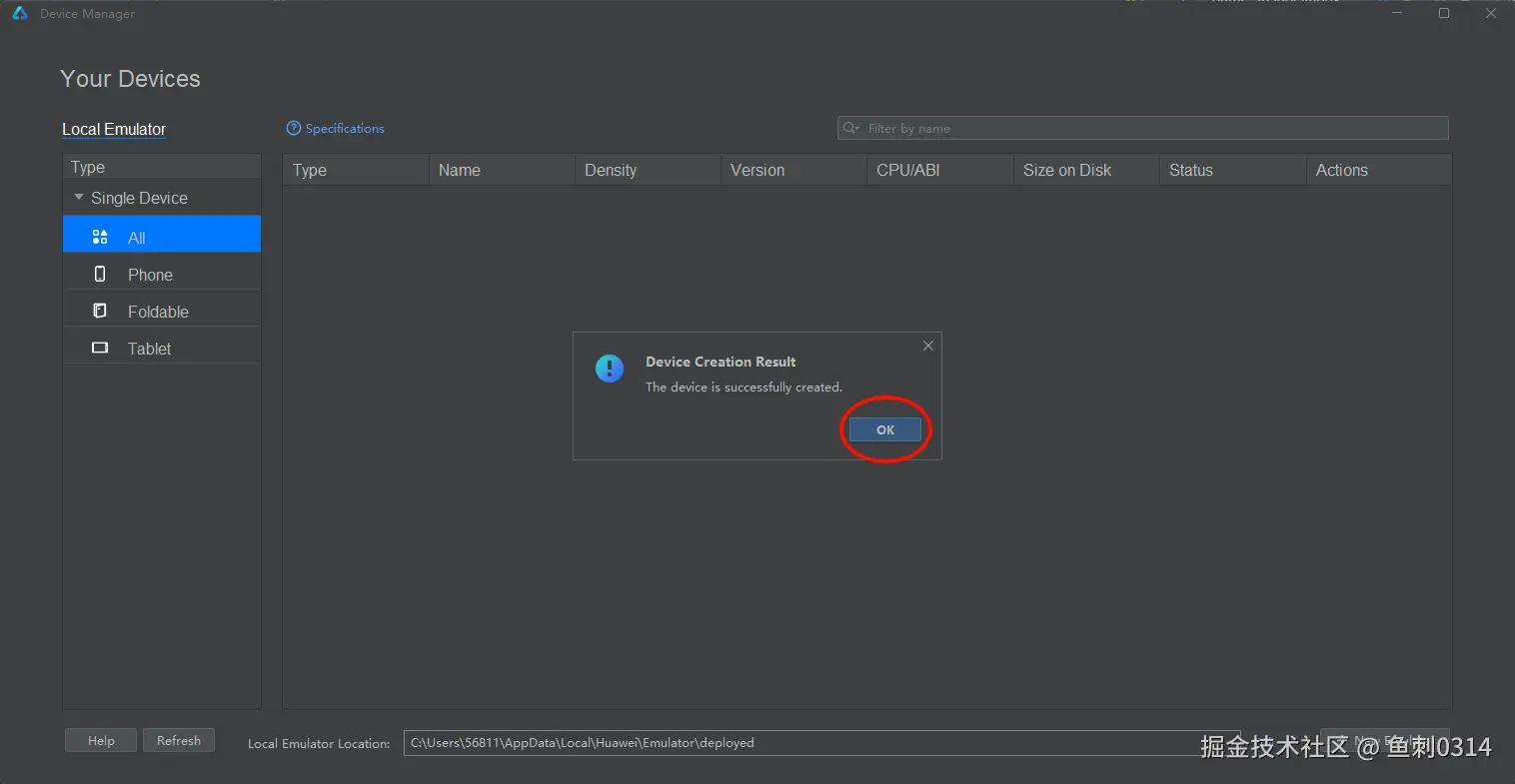The width and height of the screenshot is (1515, 784).
Task: Click the blue info icon in the dialog
Action: pyautogui.click(x=610, y=369)
